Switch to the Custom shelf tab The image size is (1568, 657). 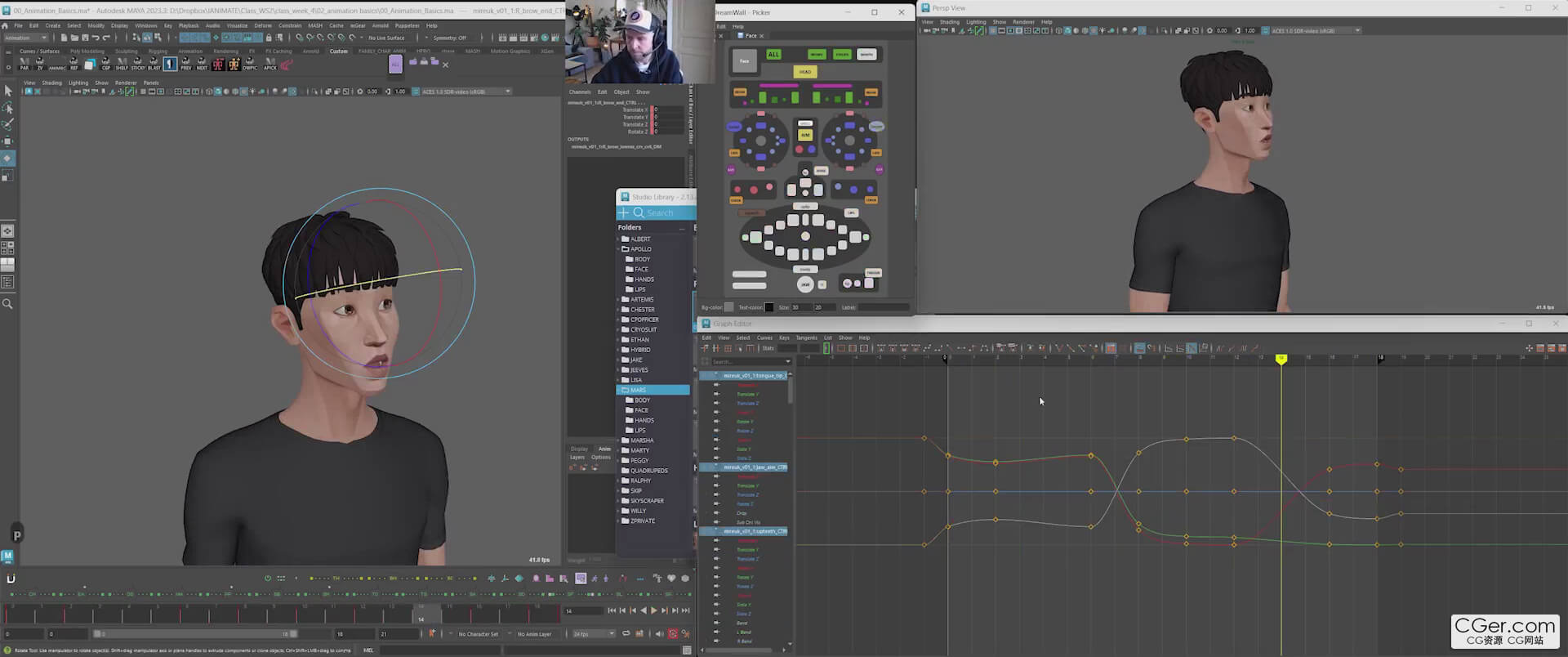[x=338, y=51]
